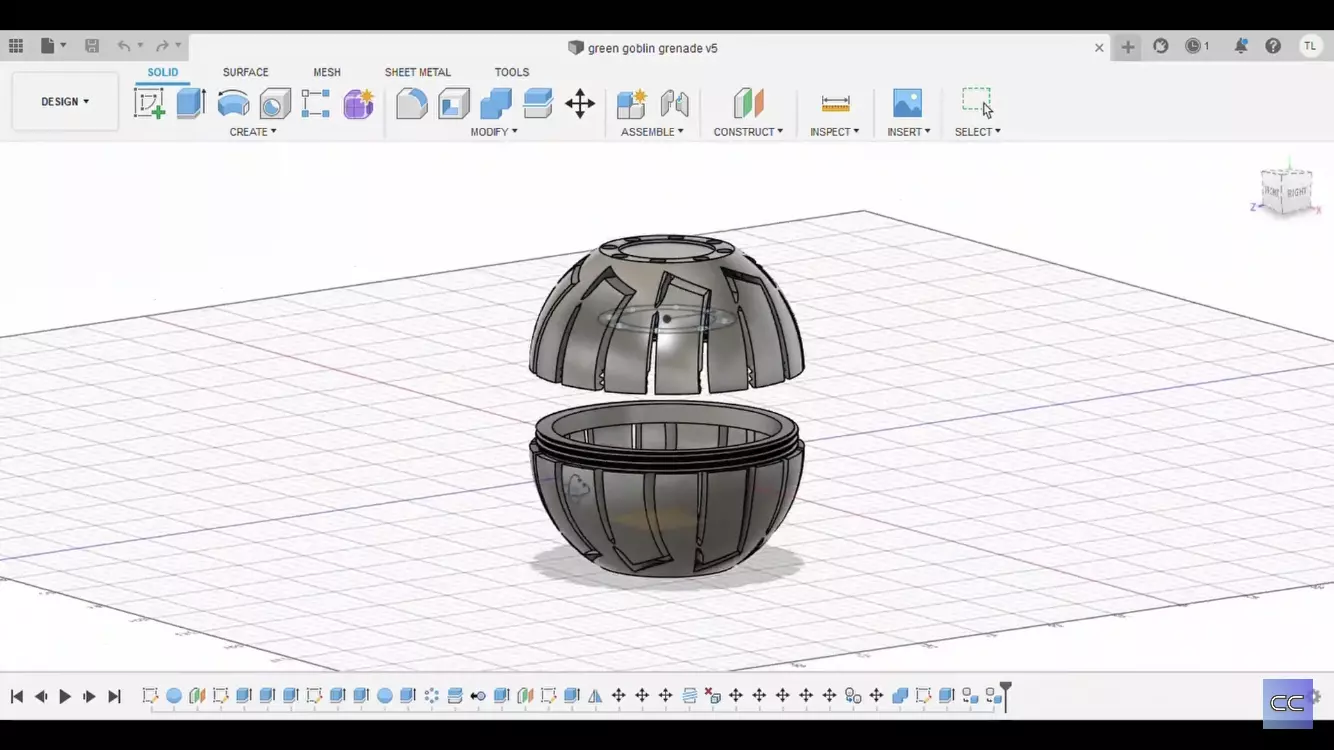Switch to the SHEET METAL tab
Image resolution: width=1334 pixels, height=750 pixels.
tap(418, 72)
